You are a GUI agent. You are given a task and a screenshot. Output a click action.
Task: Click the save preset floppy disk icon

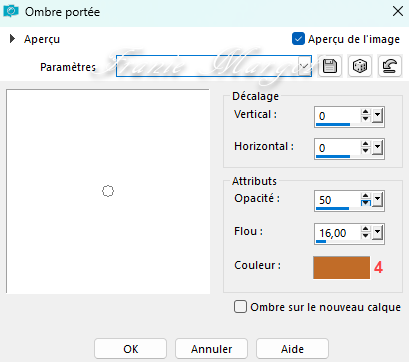[x=330, y=66]
